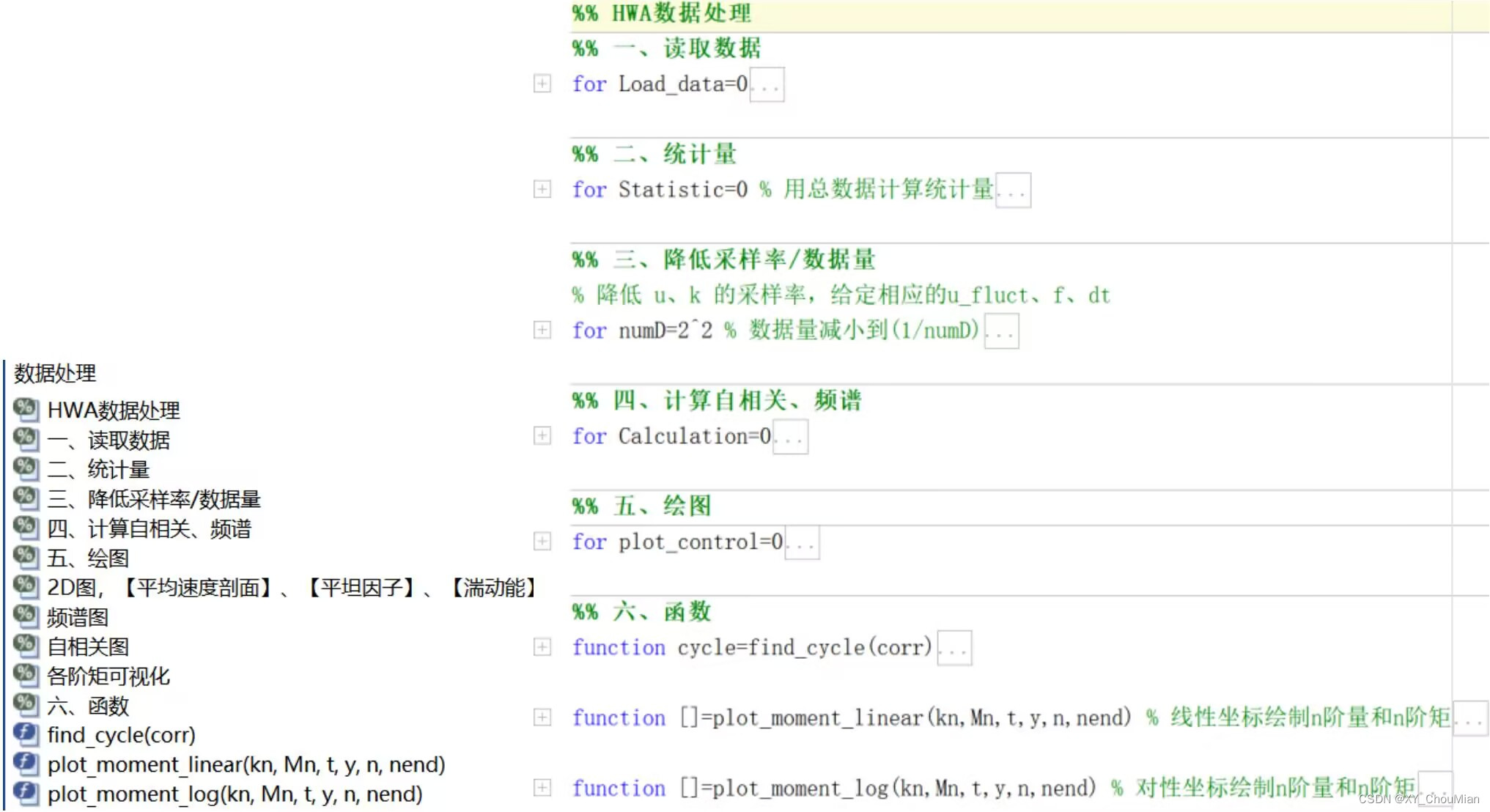Go to 三、降低采样率/数据量 section in list
The height and width of the screenshot is (812, 1490).
[x=153, y=499]
